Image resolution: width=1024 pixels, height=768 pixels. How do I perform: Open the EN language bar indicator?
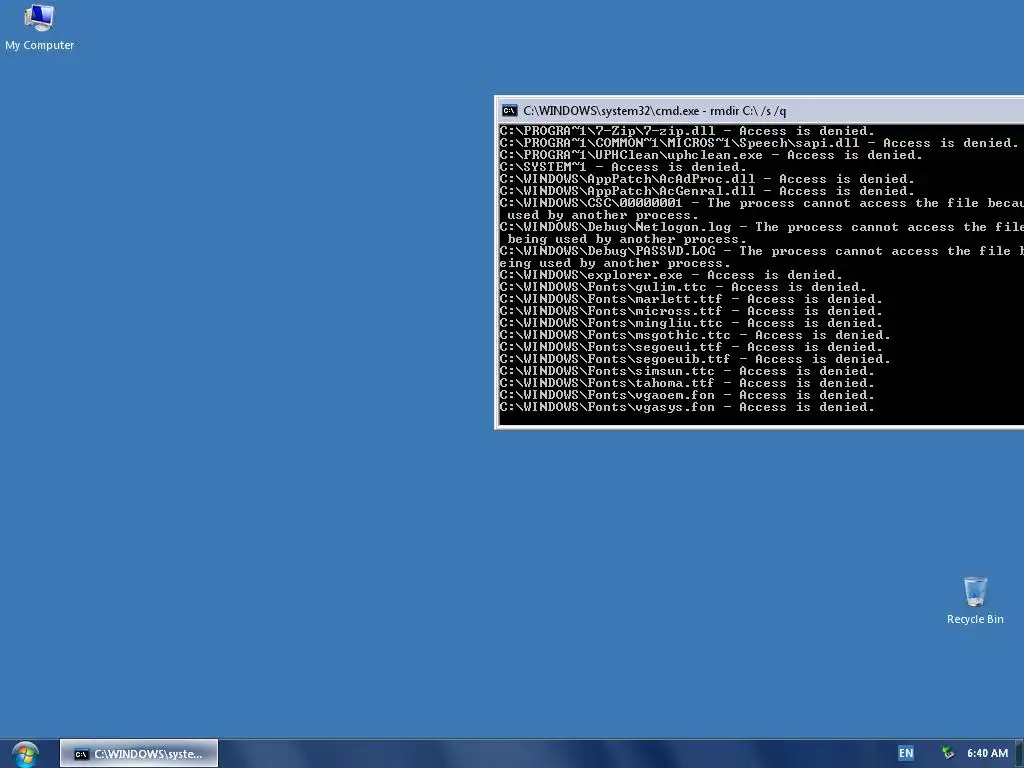click(906, 753)
